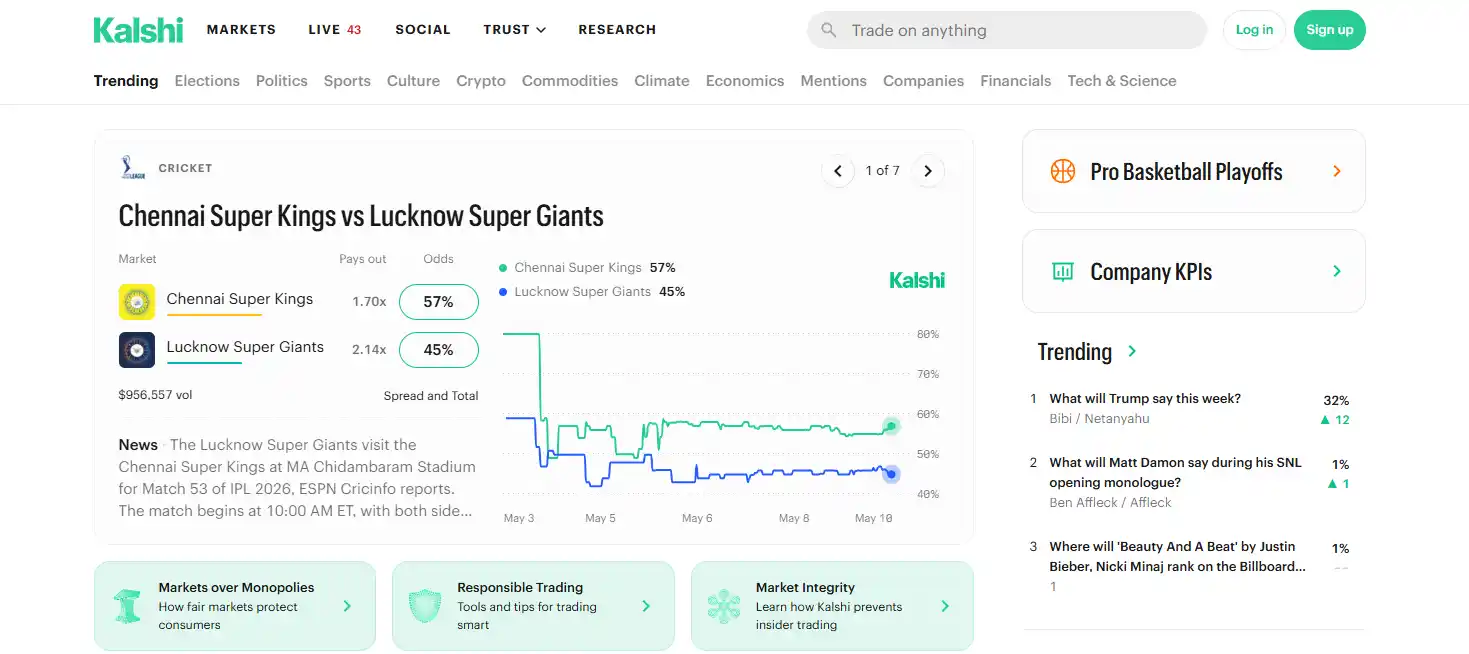
Task: Click the Market Integrity network icon
Action: click(724, 606)
